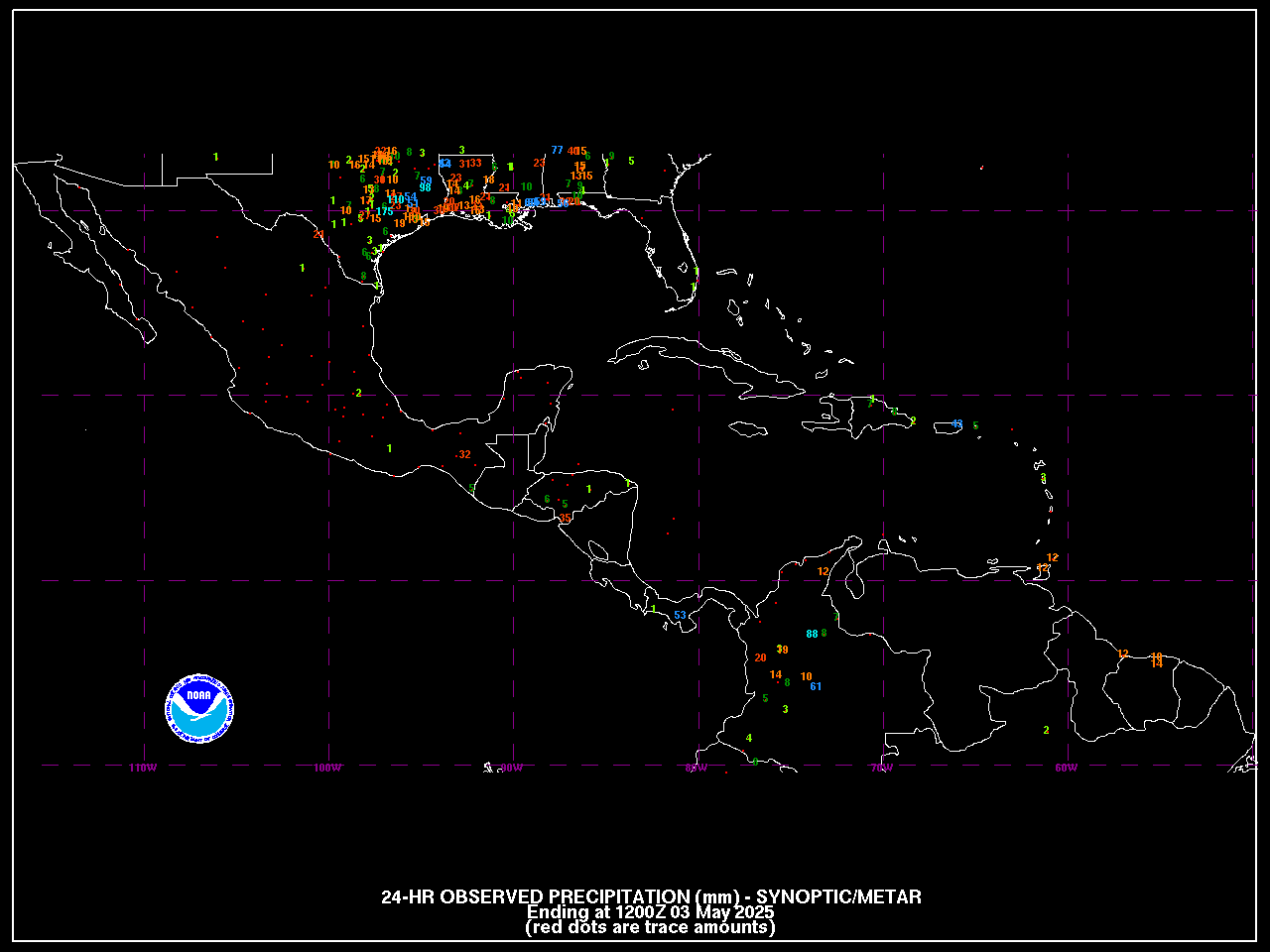Click the orange 39 reading in Colombia
1270x952 pixels.
click(x=782, y=650)
